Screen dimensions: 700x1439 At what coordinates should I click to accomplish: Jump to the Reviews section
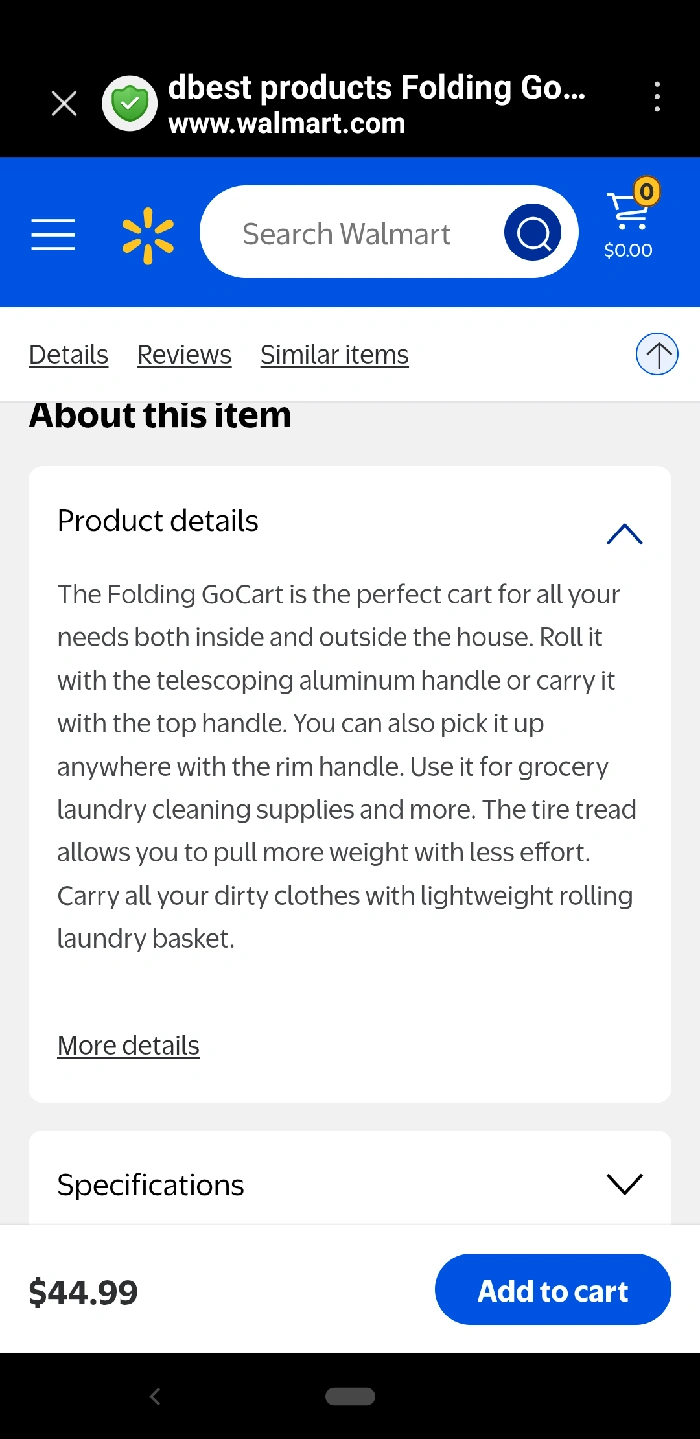click(x=184, y=355)
